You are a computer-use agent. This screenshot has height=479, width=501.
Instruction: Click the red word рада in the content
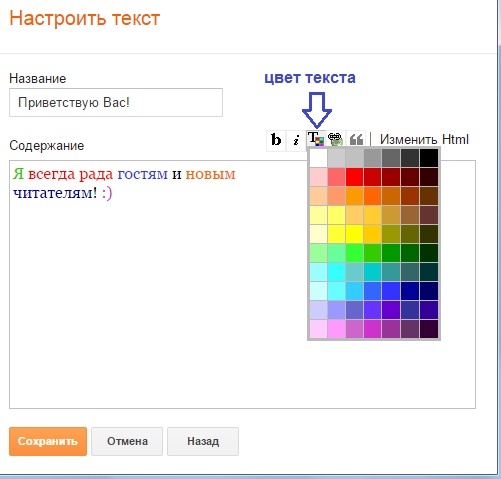pos(96,175)
